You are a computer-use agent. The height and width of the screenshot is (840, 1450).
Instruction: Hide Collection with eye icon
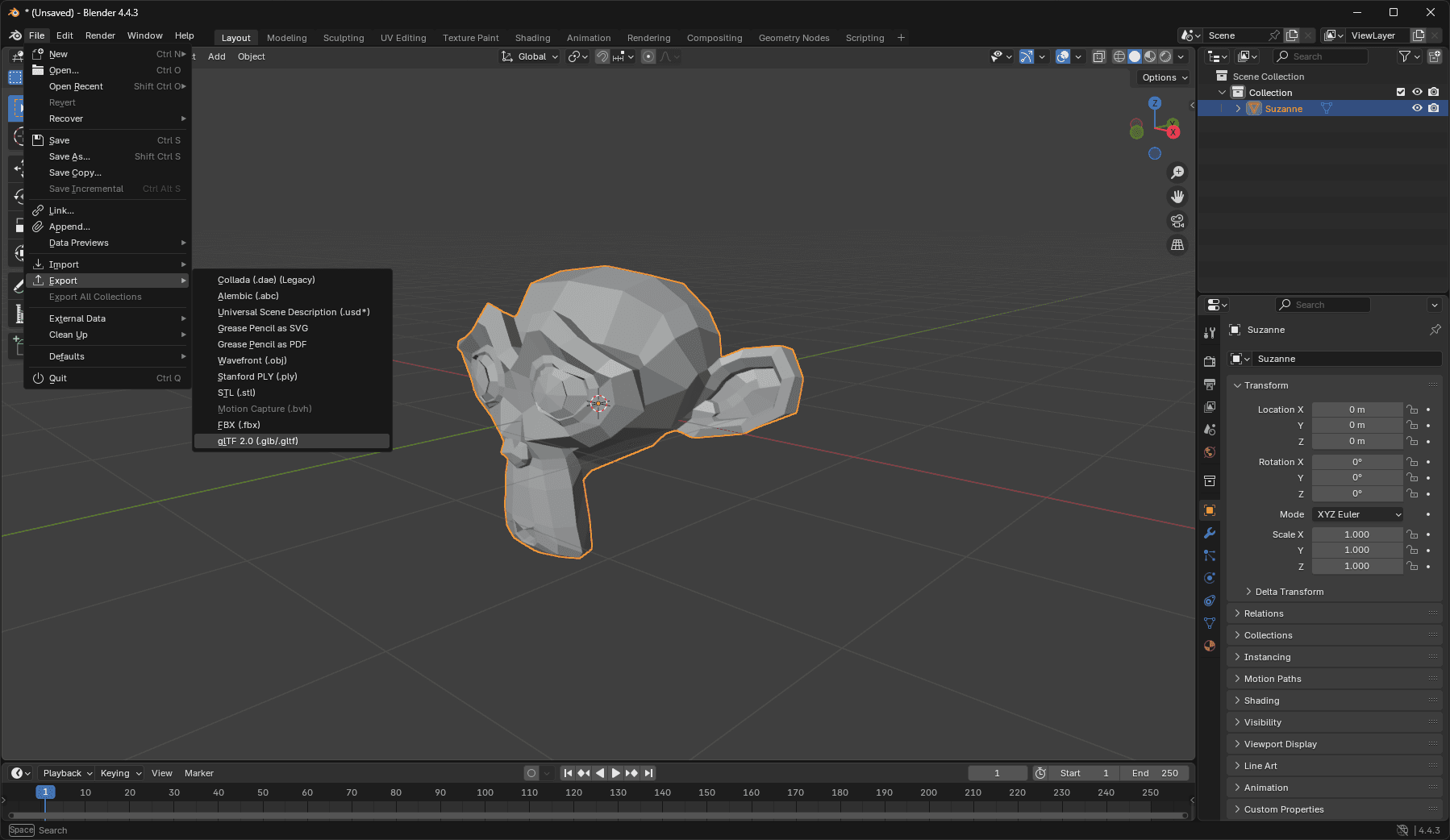click(1417, 92)
